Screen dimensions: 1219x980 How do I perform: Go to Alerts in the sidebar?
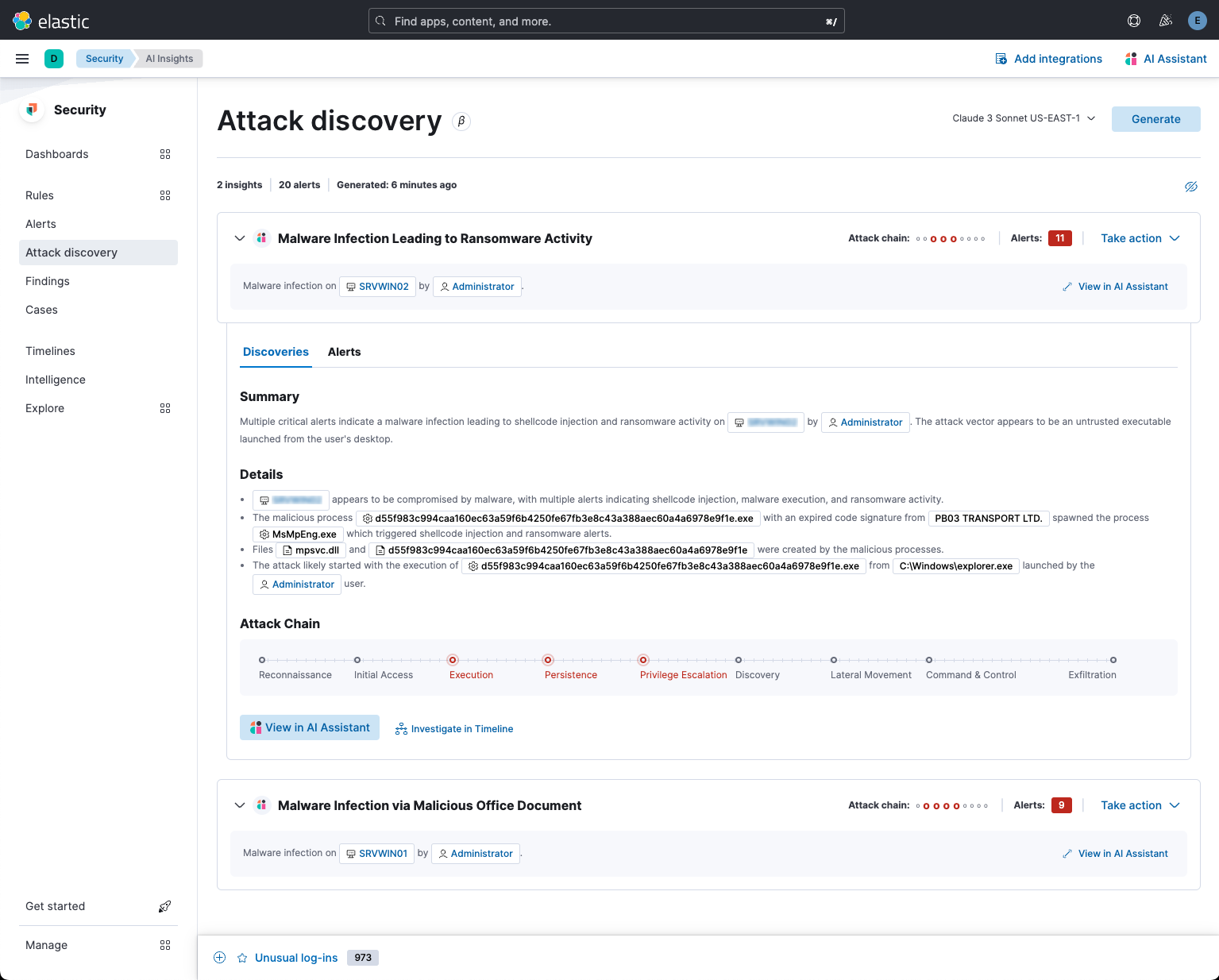pos(41,224)
